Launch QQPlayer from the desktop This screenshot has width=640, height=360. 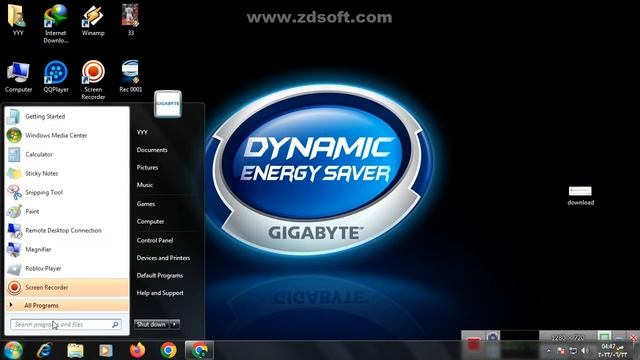pos(56,77)
